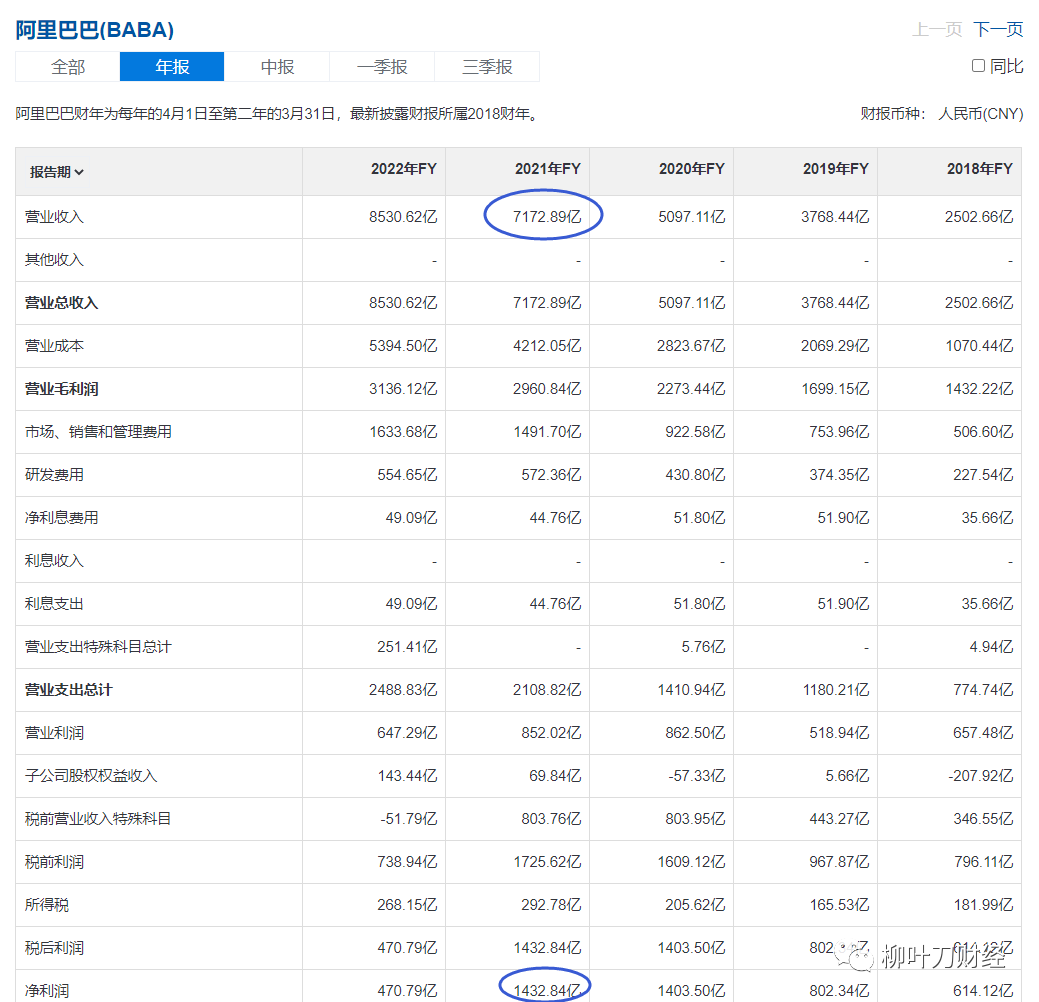
Task: Click the 2018年FY column header
Action: [x=979, y=169]
